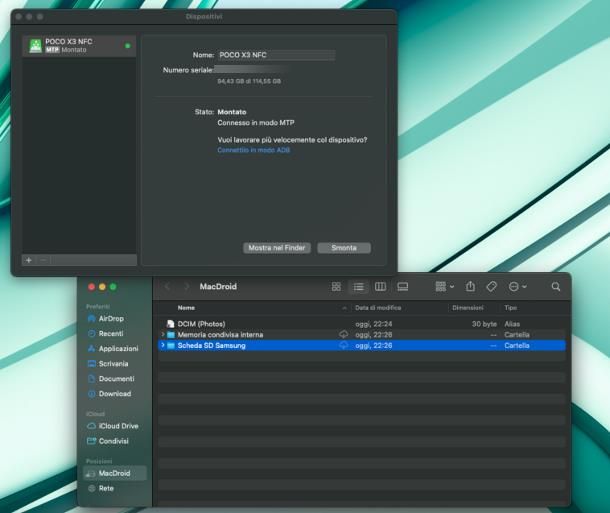Click cloud download icon for Memoria condivisa interna

[344, 334]
